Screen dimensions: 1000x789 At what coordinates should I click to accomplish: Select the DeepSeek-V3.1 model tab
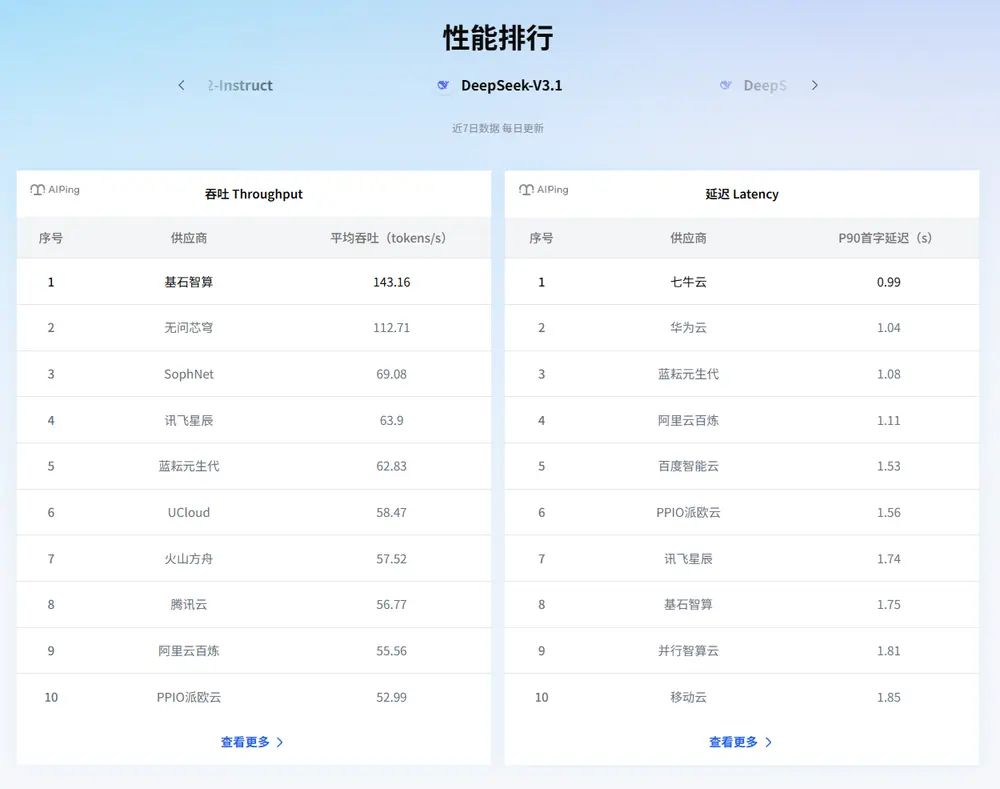click(510, 86)
